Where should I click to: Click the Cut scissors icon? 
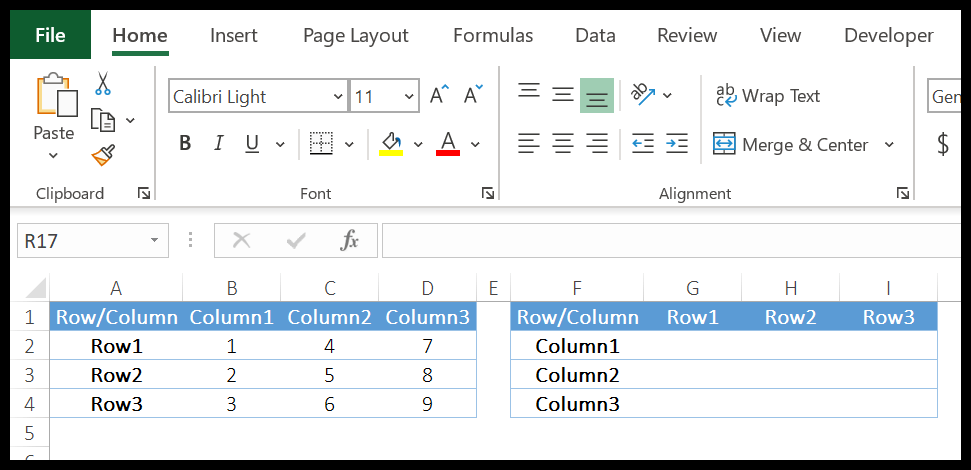103,84
